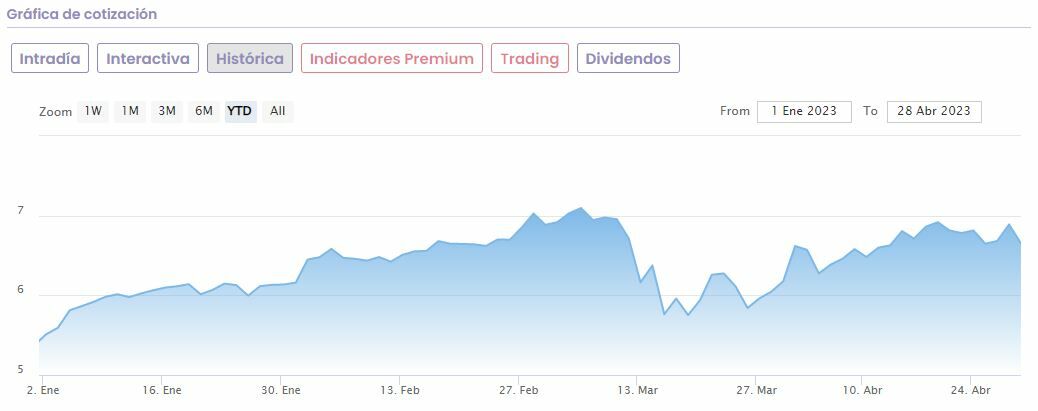Show All historical data range
This screenshot has height=411, width=1038.
(x=277, y=111)
